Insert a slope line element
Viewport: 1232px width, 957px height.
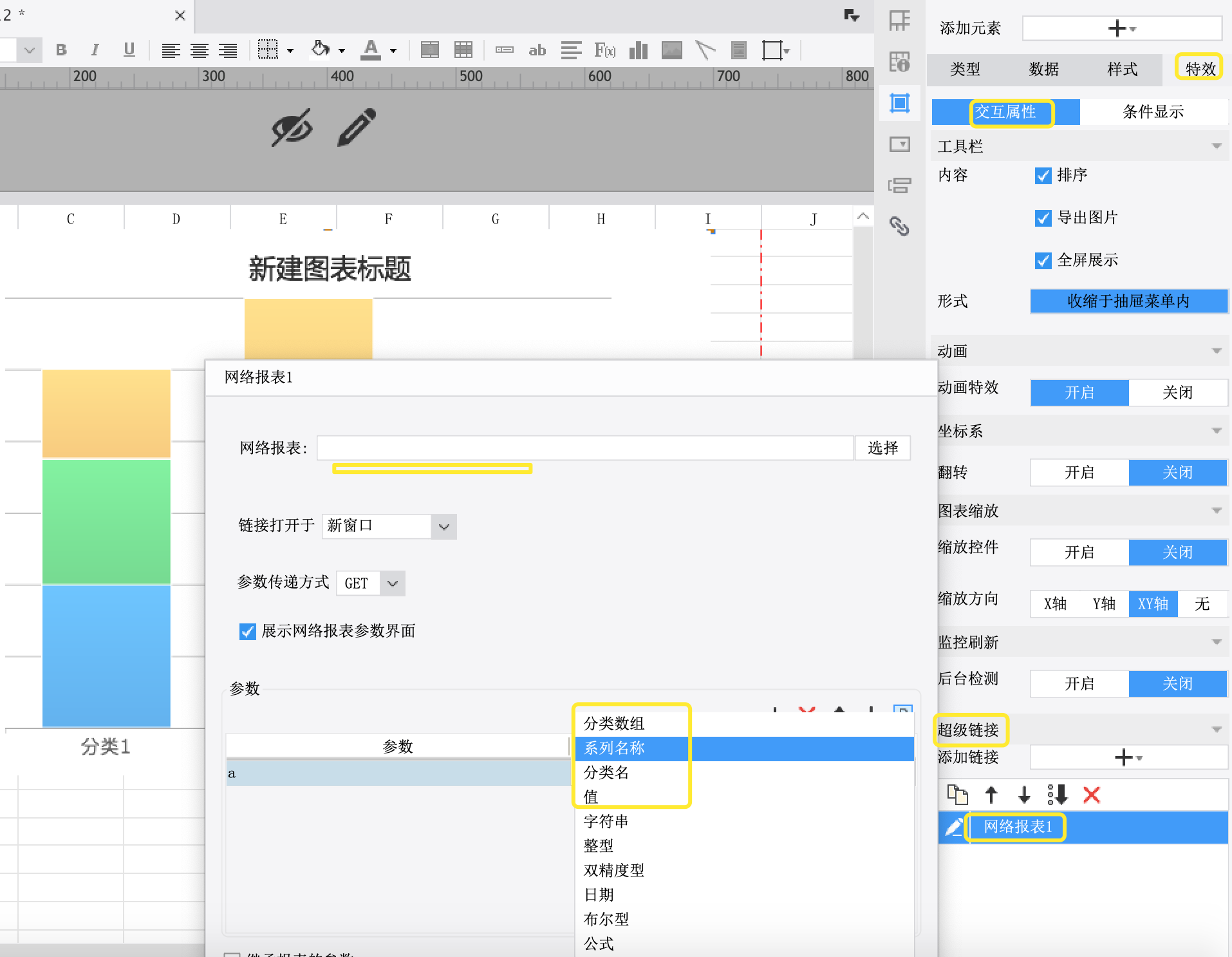click(x=705, y=50)
